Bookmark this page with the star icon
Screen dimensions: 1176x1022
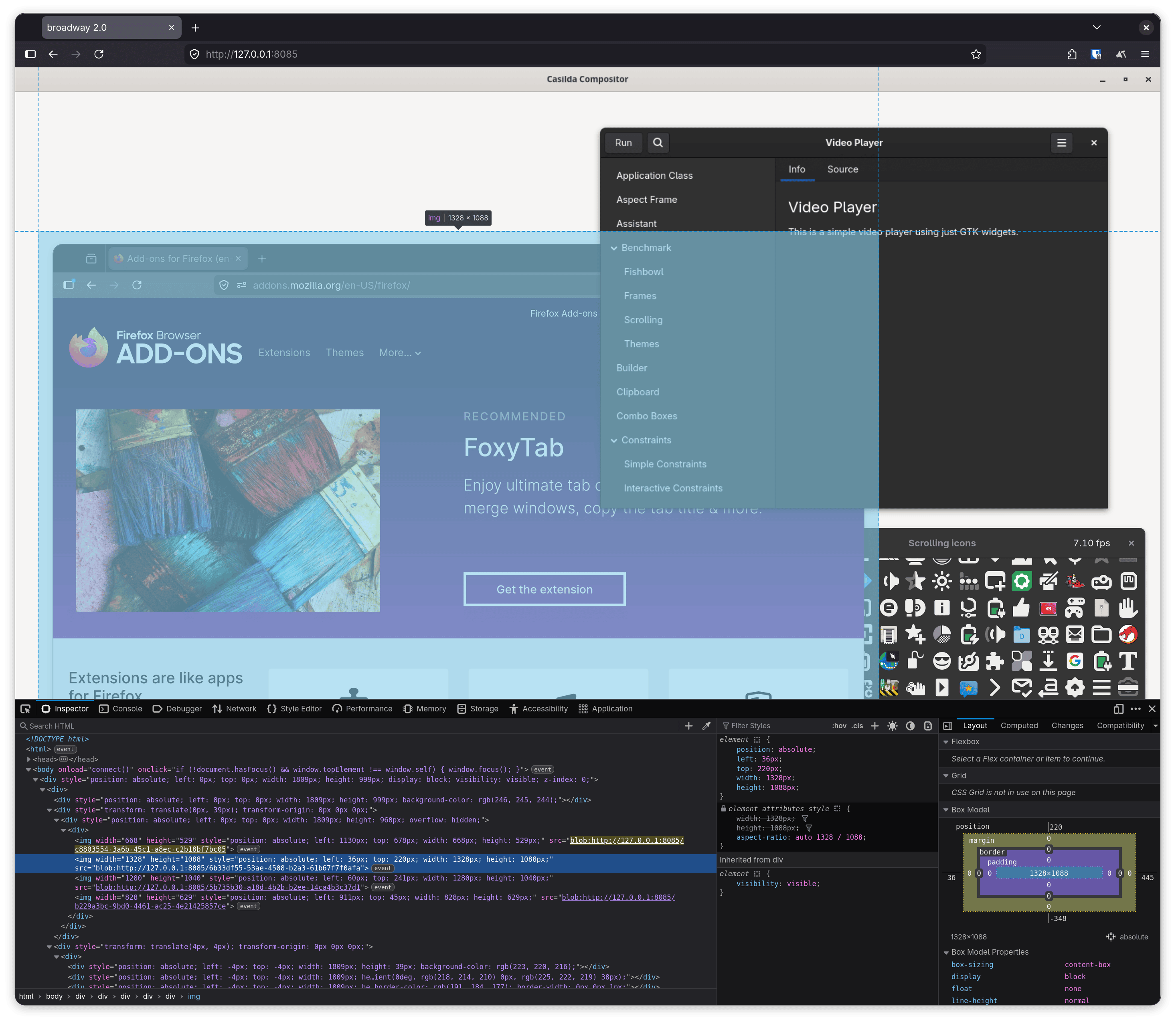point(976,54)
